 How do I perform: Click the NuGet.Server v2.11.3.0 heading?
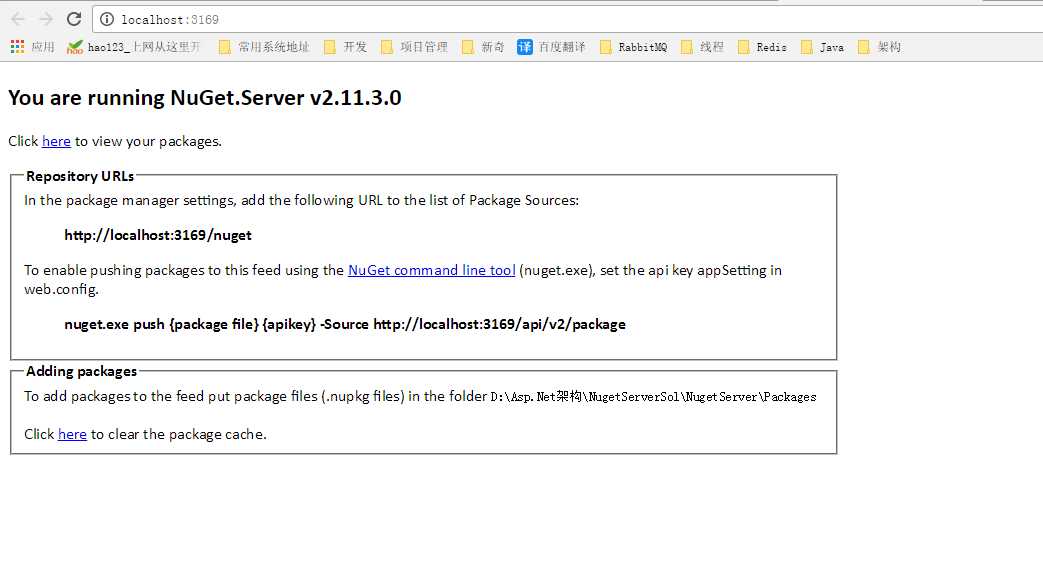pos(205,98)
